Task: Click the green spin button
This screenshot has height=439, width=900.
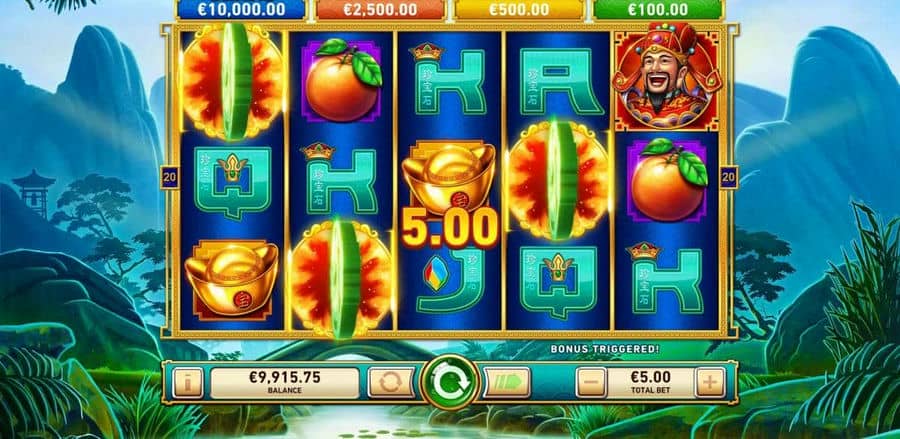Action: click(449, 382)
